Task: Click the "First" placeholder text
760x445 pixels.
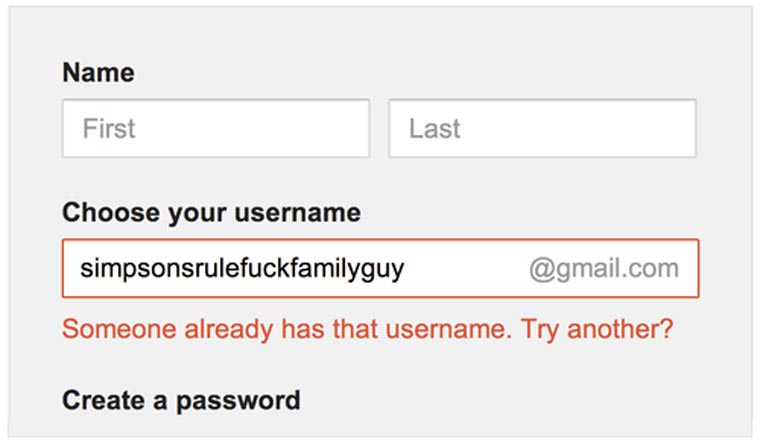Action: point(109,128)
